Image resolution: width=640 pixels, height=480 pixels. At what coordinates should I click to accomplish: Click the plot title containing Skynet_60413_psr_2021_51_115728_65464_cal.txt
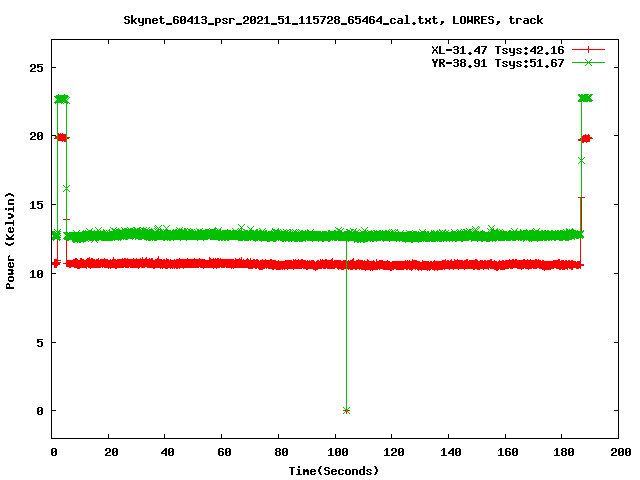tap(333, 20)
